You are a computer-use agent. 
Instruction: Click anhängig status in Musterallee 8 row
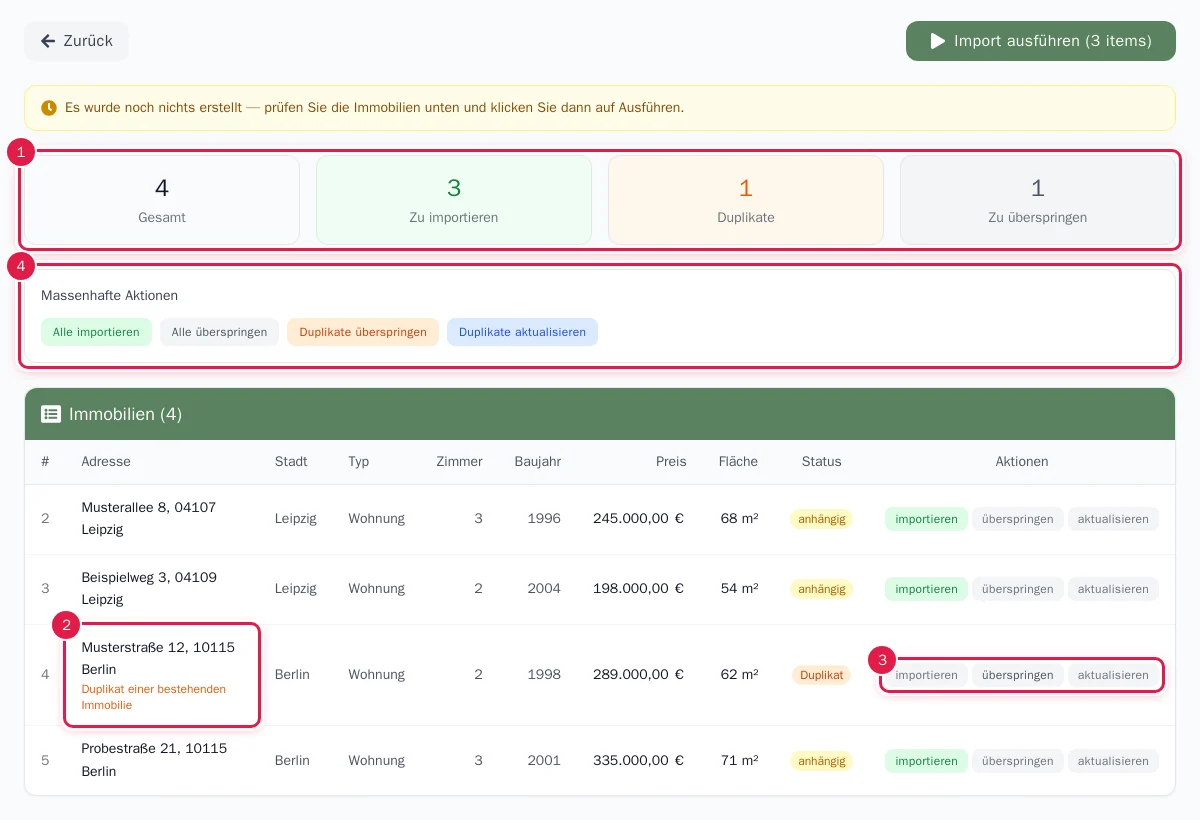tap(822, 519)
